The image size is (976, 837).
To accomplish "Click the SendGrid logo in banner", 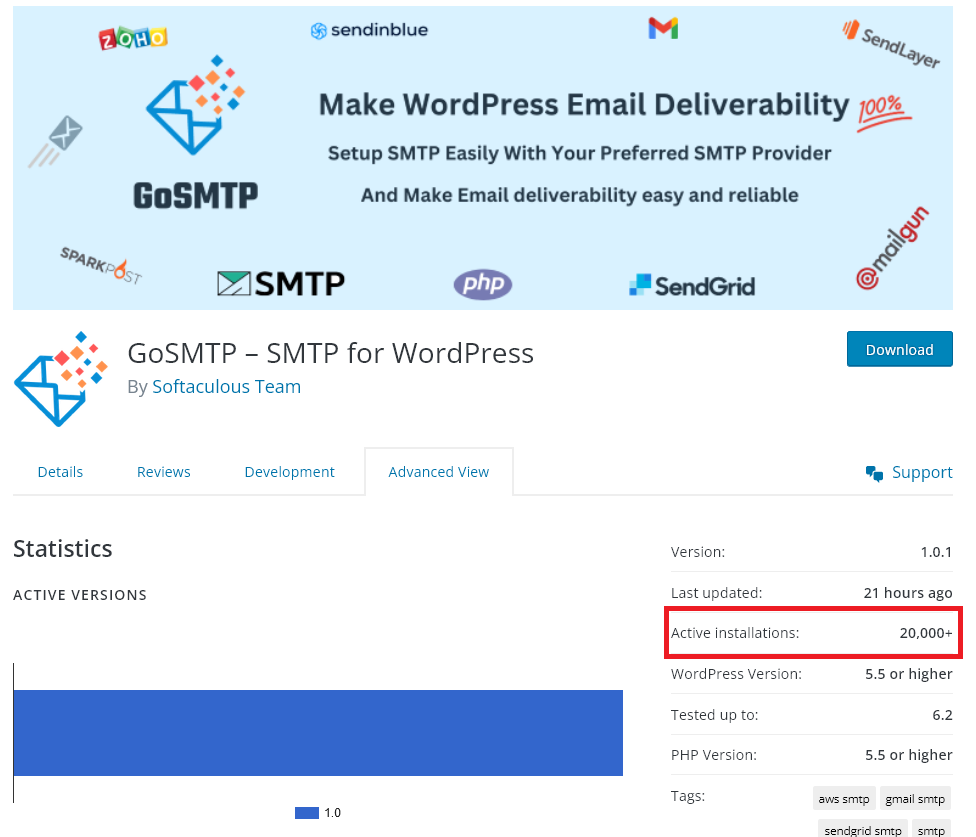I will coord(692,286).
